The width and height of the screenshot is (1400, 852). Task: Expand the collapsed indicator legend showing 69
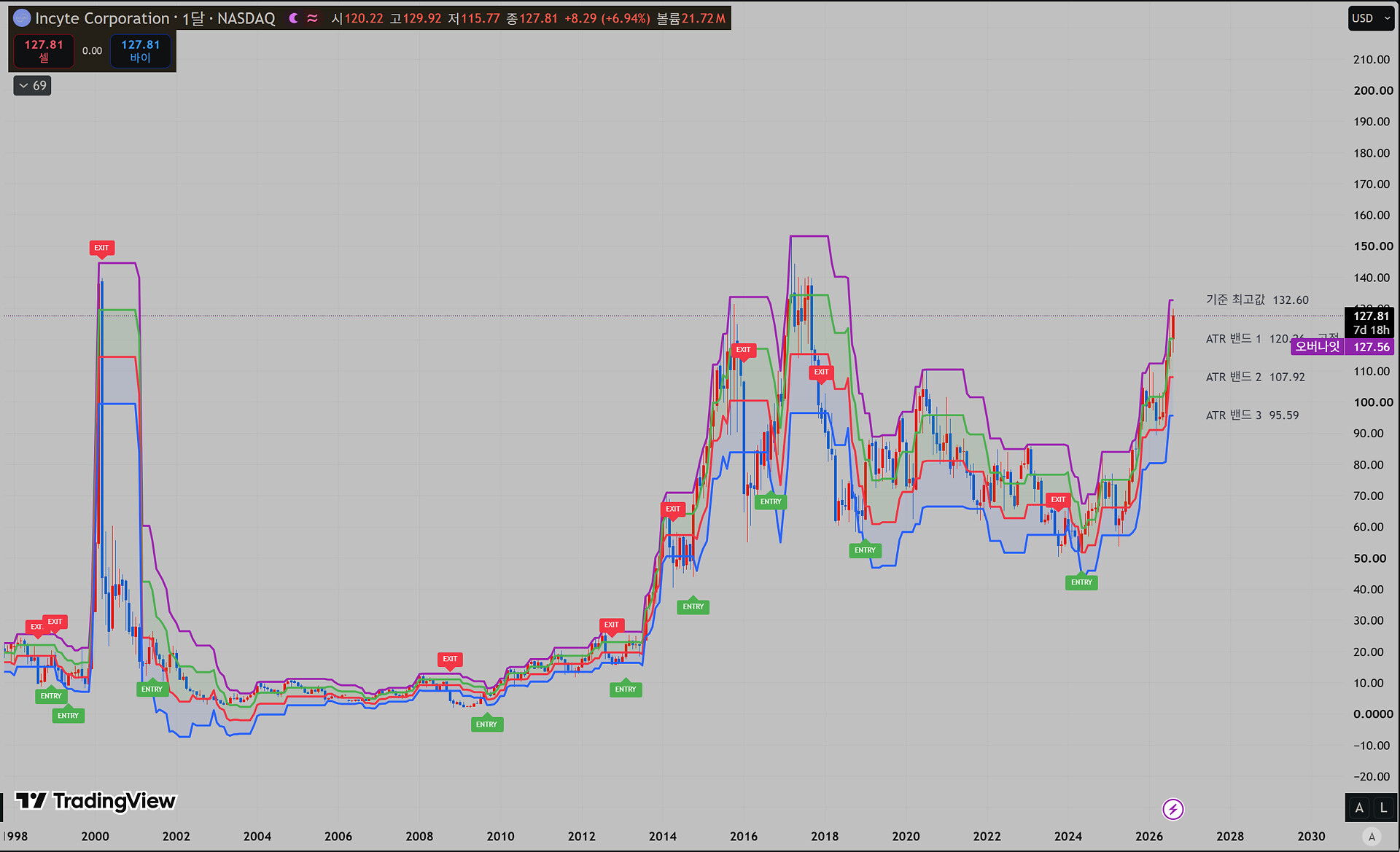point(32,86)
